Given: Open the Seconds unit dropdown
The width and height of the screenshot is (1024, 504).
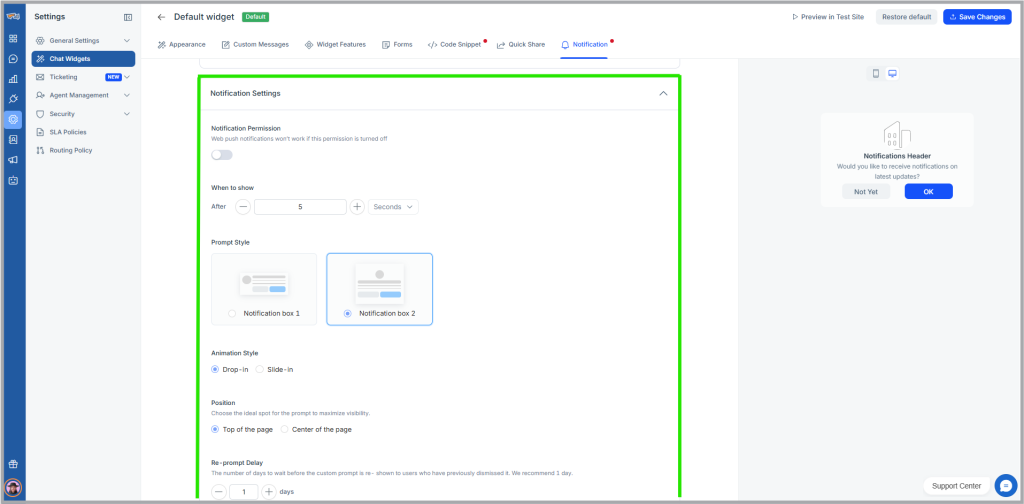Looking at the screenshot, I should (x=393, y=207).
